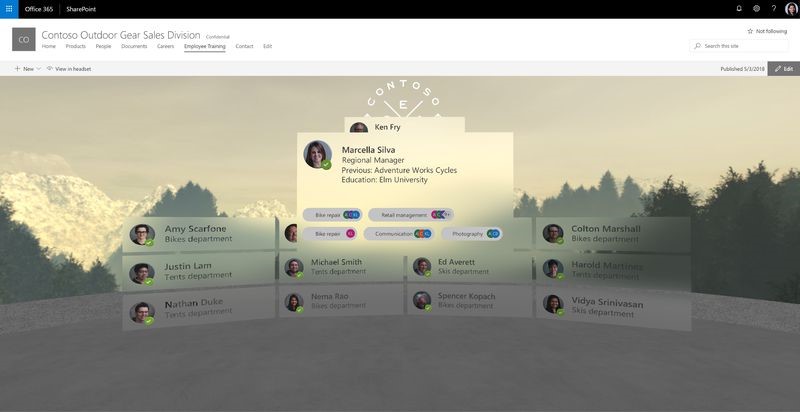The height and width of the screenshot is (412, 800).
Task: Click the Ken Fry card
Action: [404, 125]
